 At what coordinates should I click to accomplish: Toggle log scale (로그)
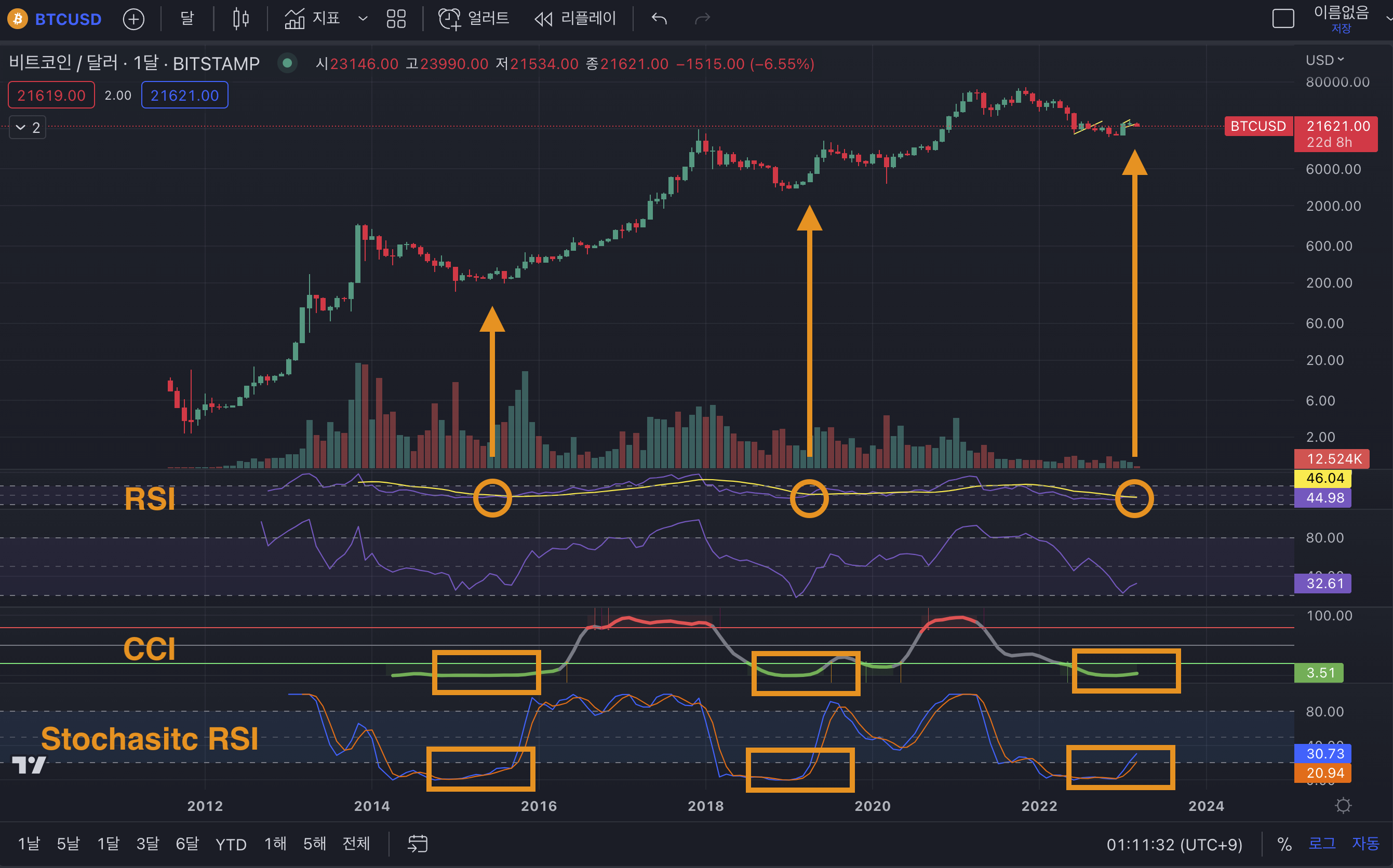point(1322,843)
